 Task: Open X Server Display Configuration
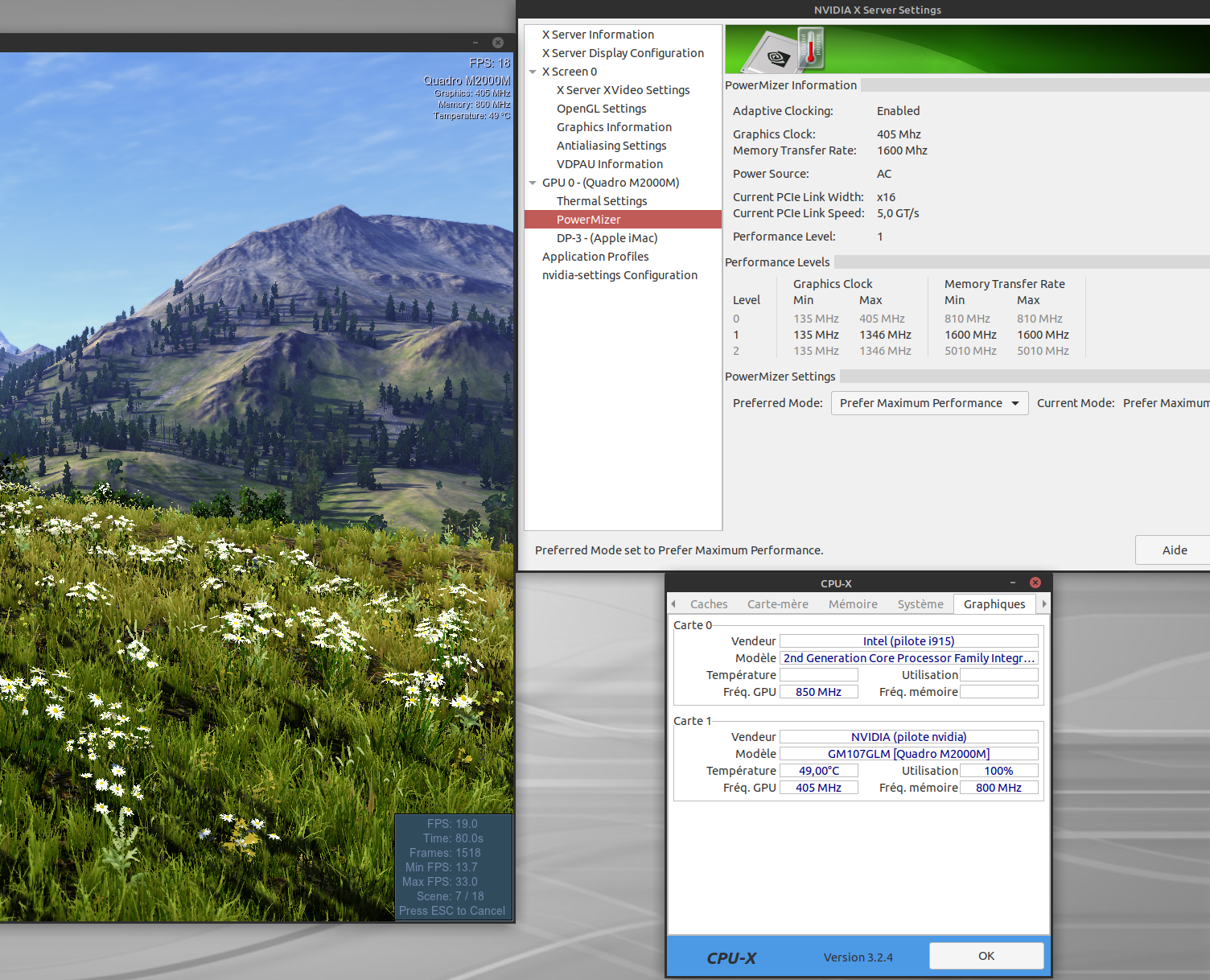[623, 53]
